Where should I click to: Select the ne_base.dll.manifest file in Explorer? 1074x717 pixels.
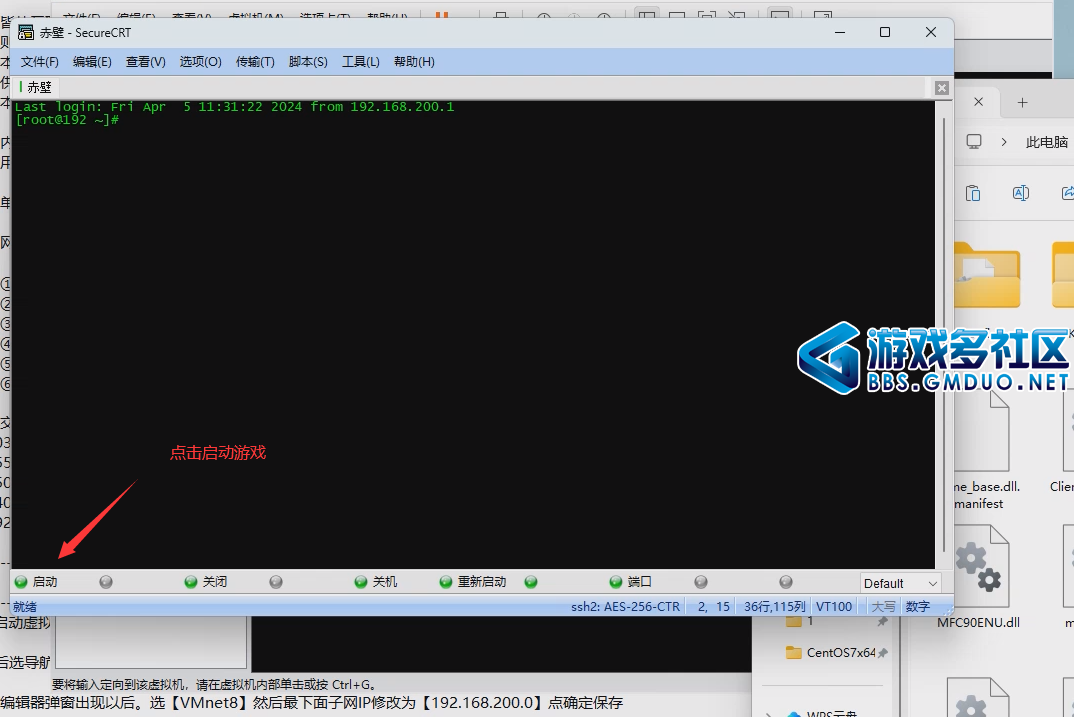(x=983, y=451)
